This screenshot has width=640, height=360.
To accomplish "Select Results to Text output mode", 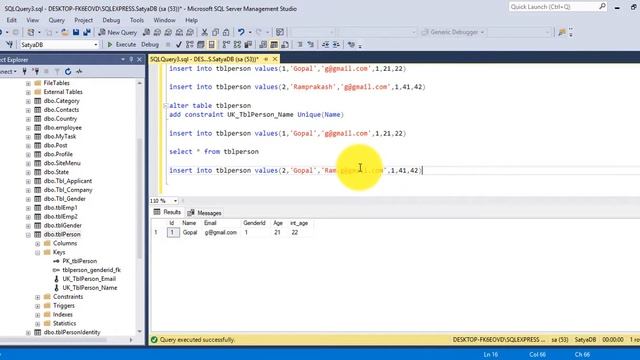I will (263, 44).
